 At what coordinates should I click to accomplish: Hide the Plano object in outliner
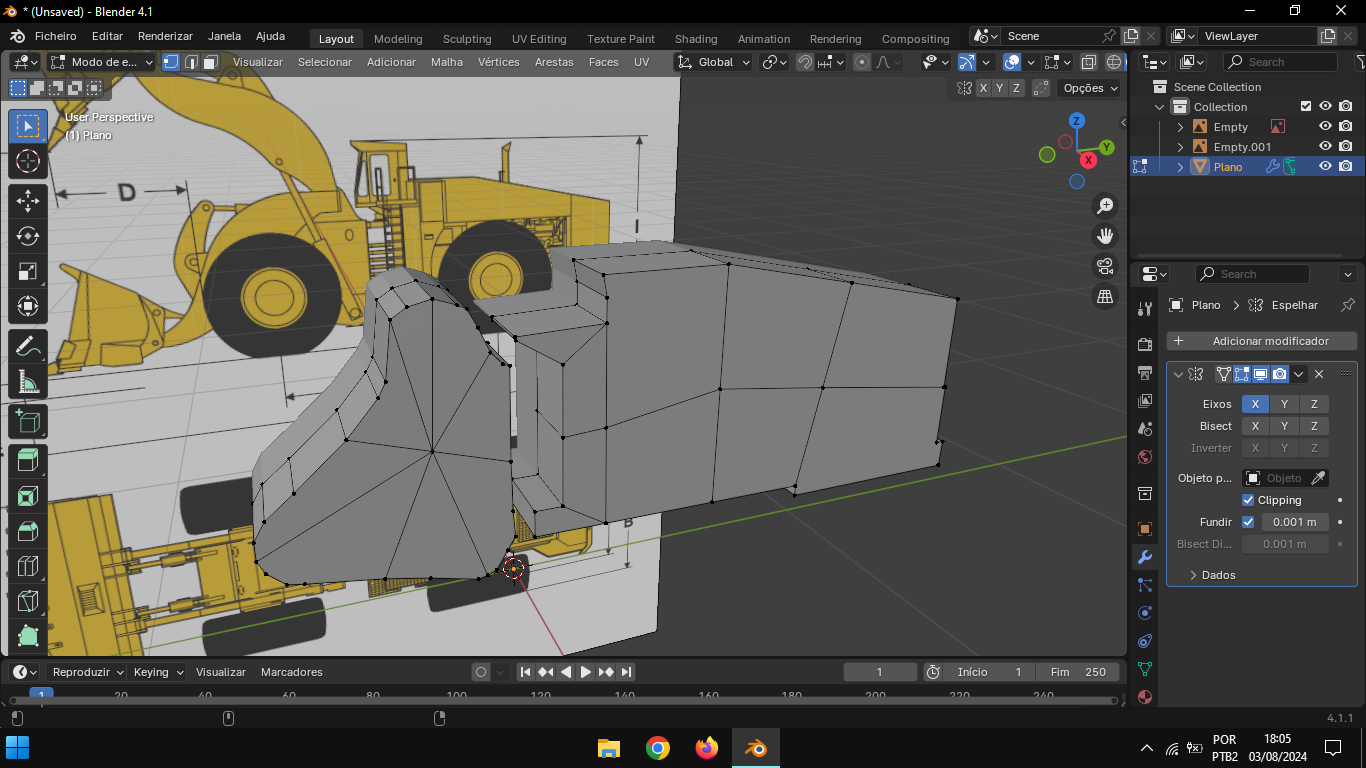click(x=1325, y=167)
